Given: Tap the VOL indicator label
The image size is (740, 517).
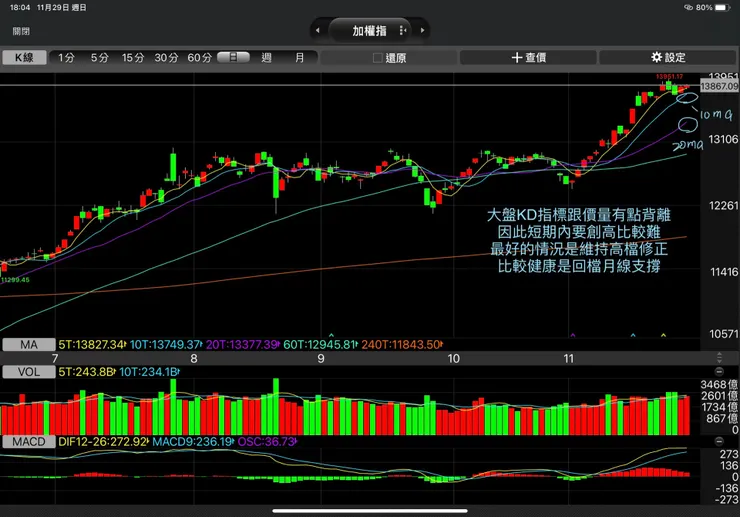Looking at the screenshot, I should (x=29, y=372).
